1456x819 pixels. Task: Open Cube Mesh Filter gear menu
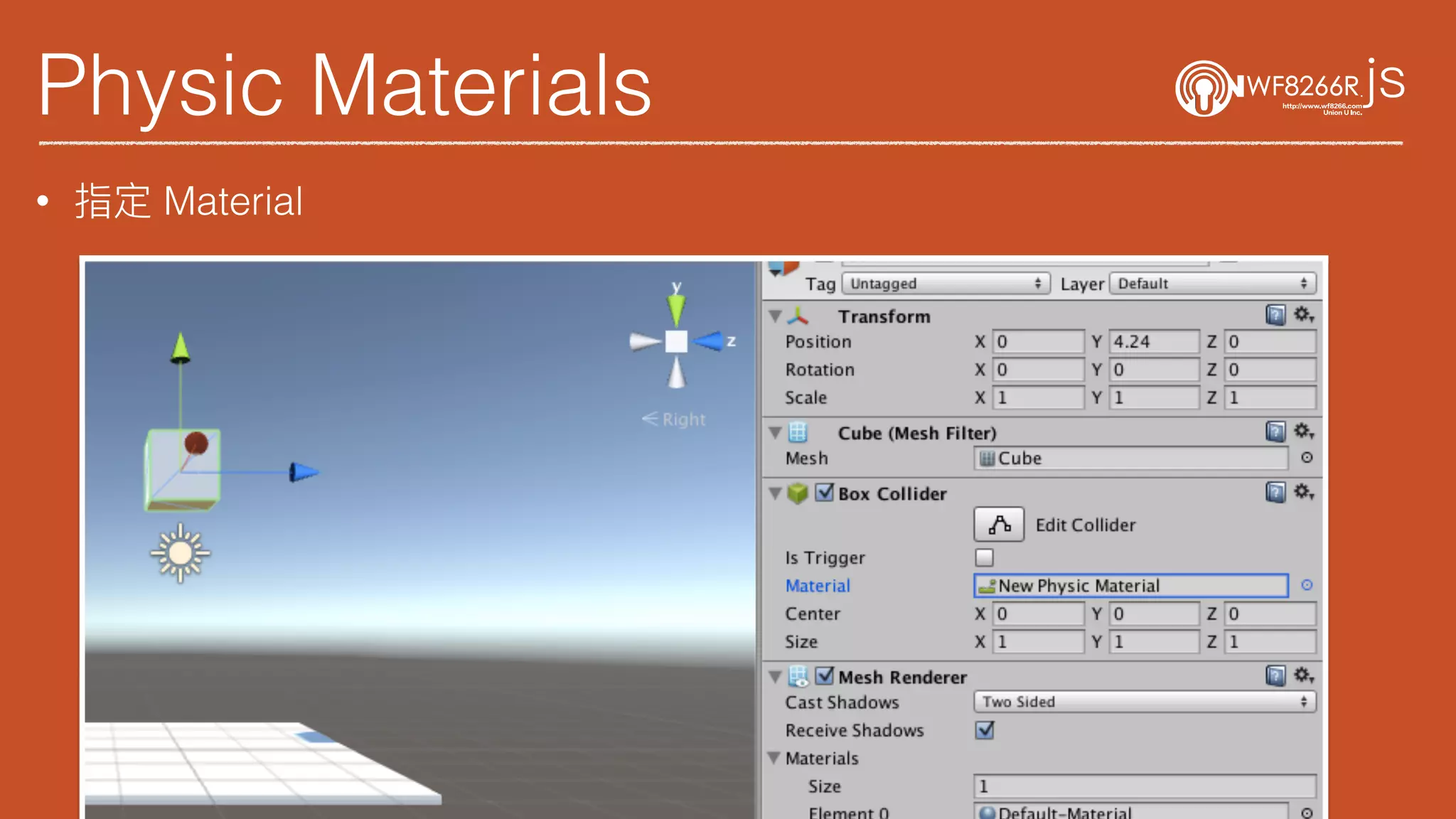point(1304,432)
